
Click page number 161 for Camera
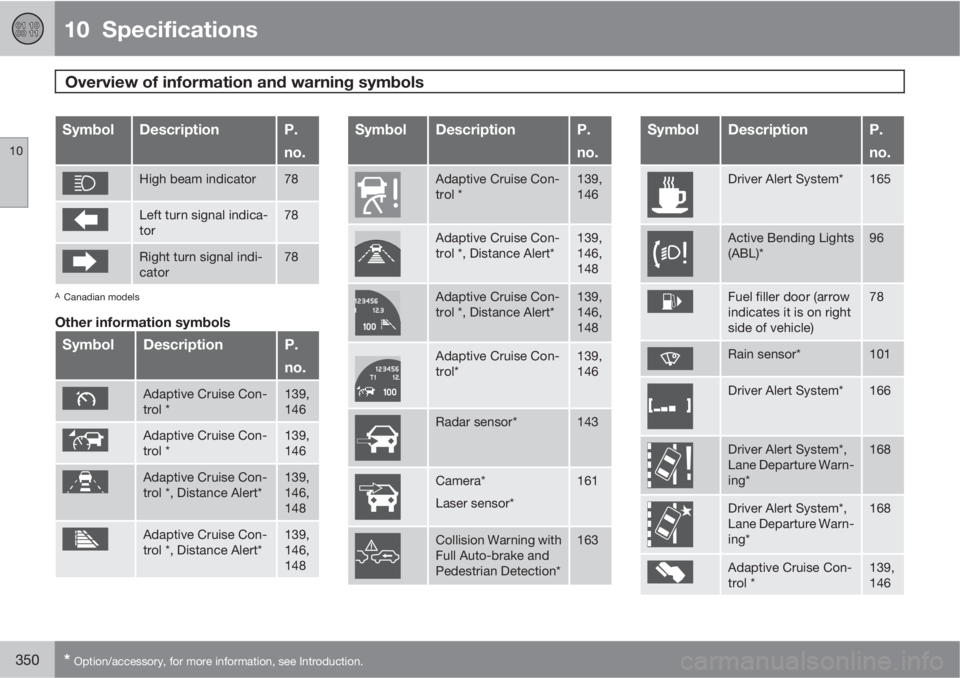click(x=587, y=481)
